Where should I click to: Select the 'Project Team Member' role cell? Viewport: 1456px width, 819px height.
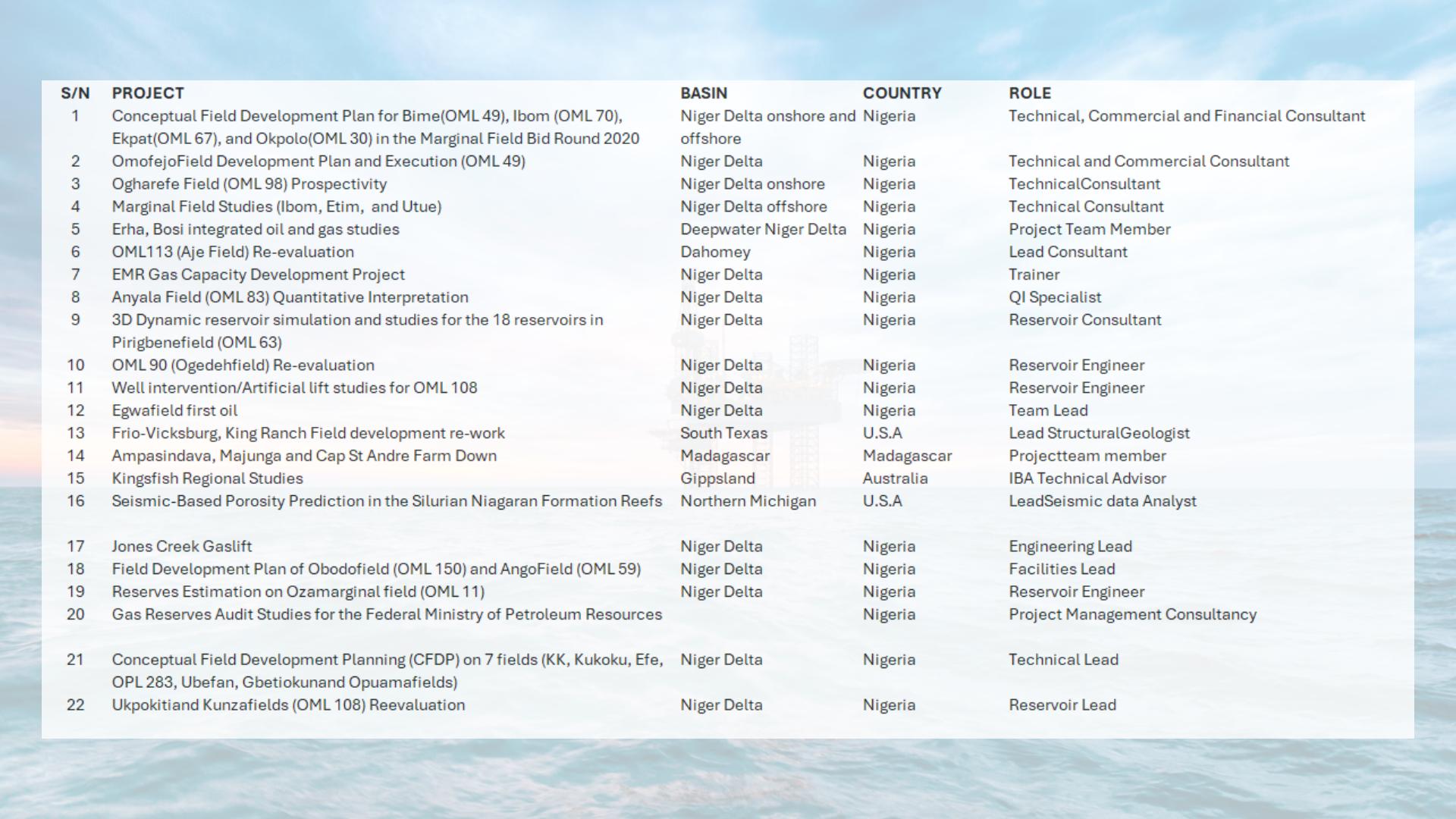1090,229
